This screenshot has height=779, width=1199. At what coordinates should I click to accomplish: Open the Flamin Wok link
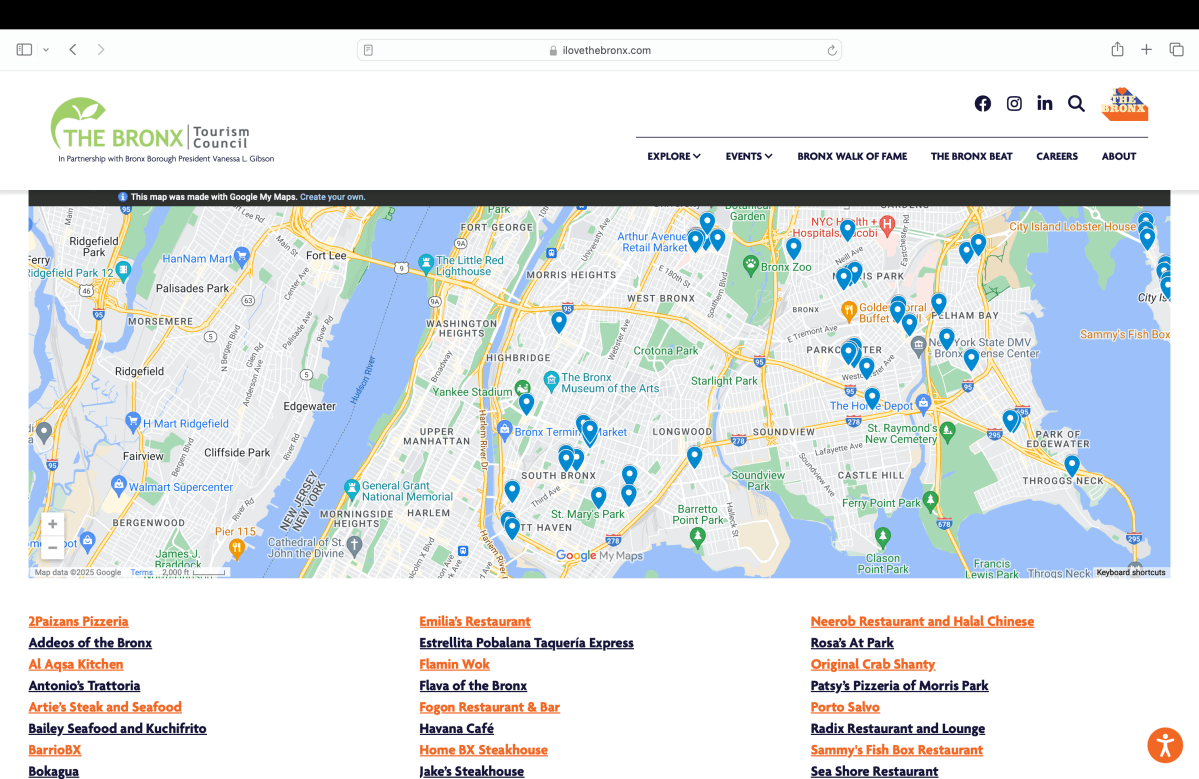(x=454, y=664)
